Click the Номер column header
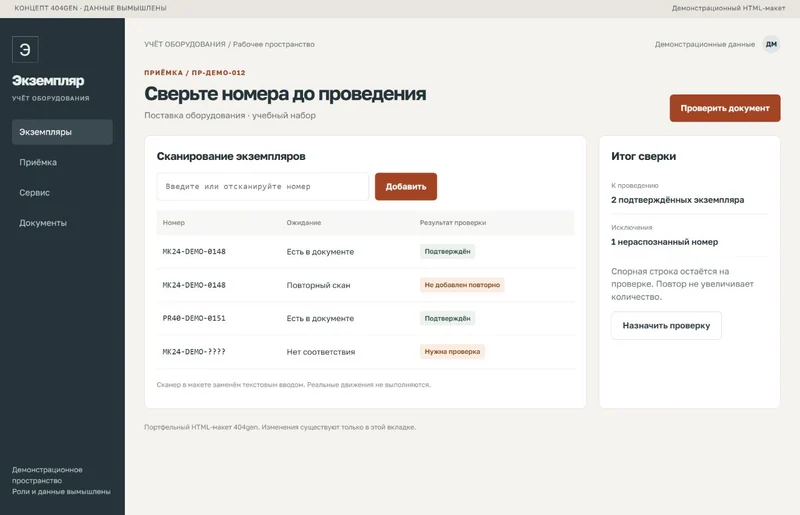800x515 pixels. tap(173, 223)
